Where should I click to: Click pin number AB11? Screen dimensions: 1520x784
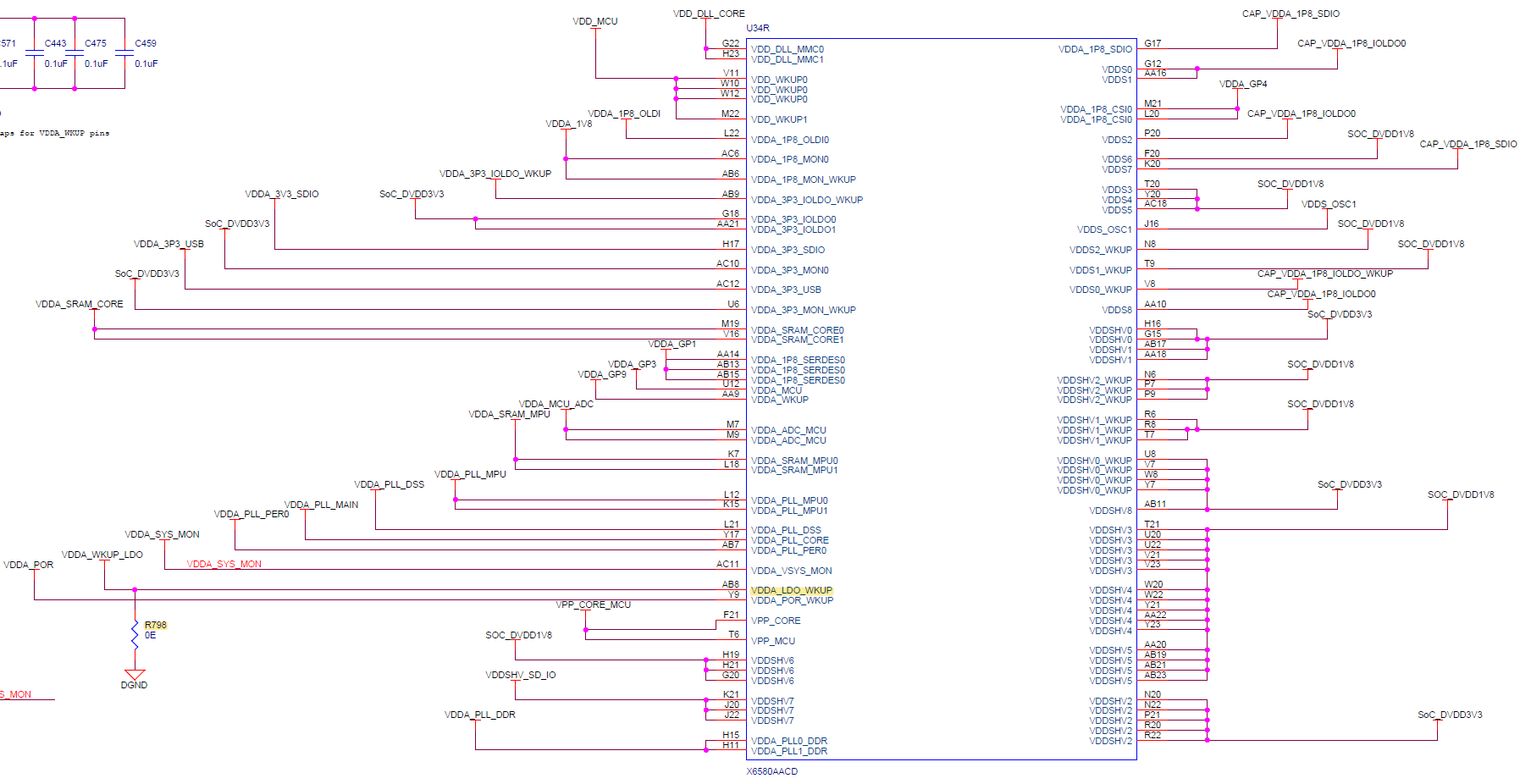tap(1155, 504)
